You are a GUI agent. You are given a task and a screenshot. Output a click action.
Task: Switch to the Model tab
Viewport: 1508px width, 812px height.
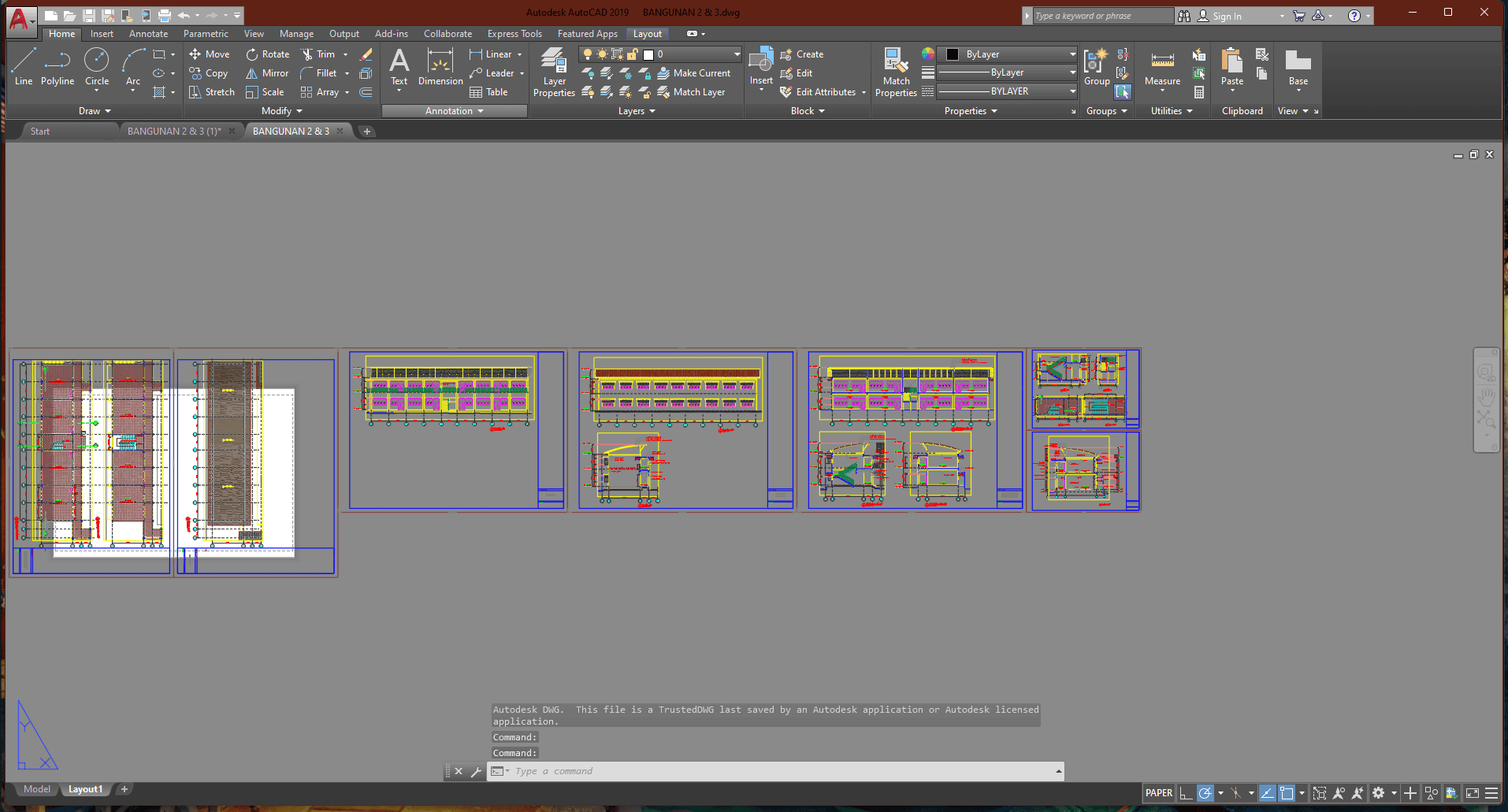click(x=36, y=789)
